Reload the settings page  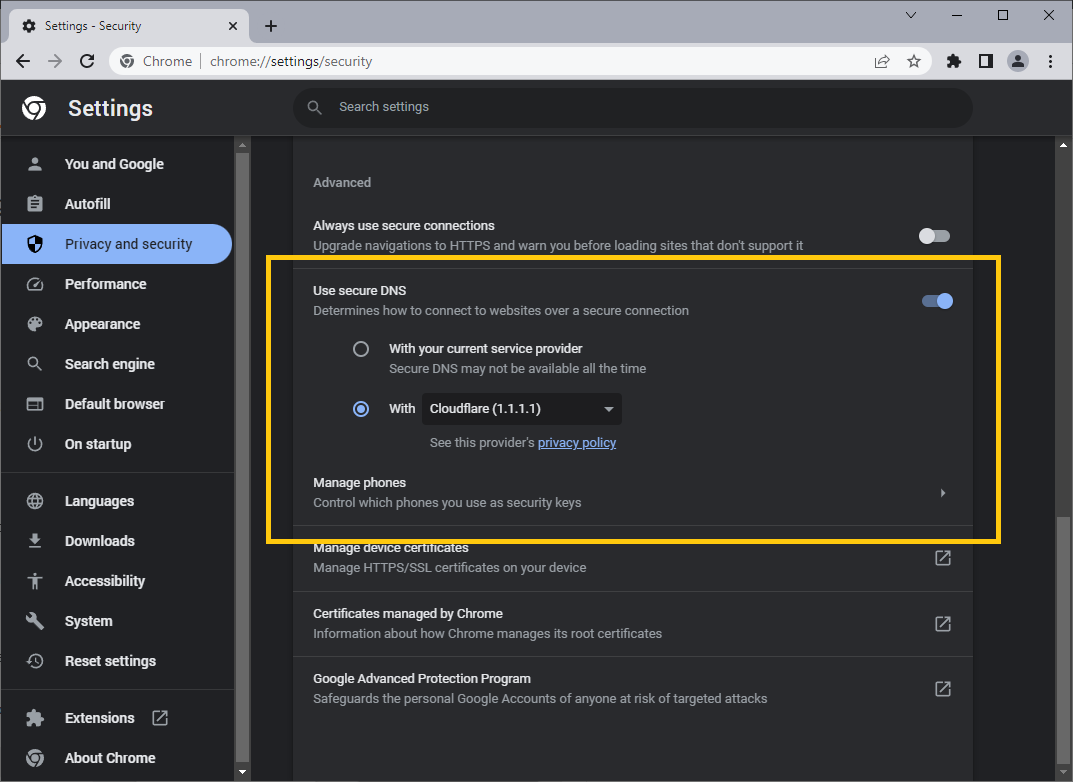(87, 61)
